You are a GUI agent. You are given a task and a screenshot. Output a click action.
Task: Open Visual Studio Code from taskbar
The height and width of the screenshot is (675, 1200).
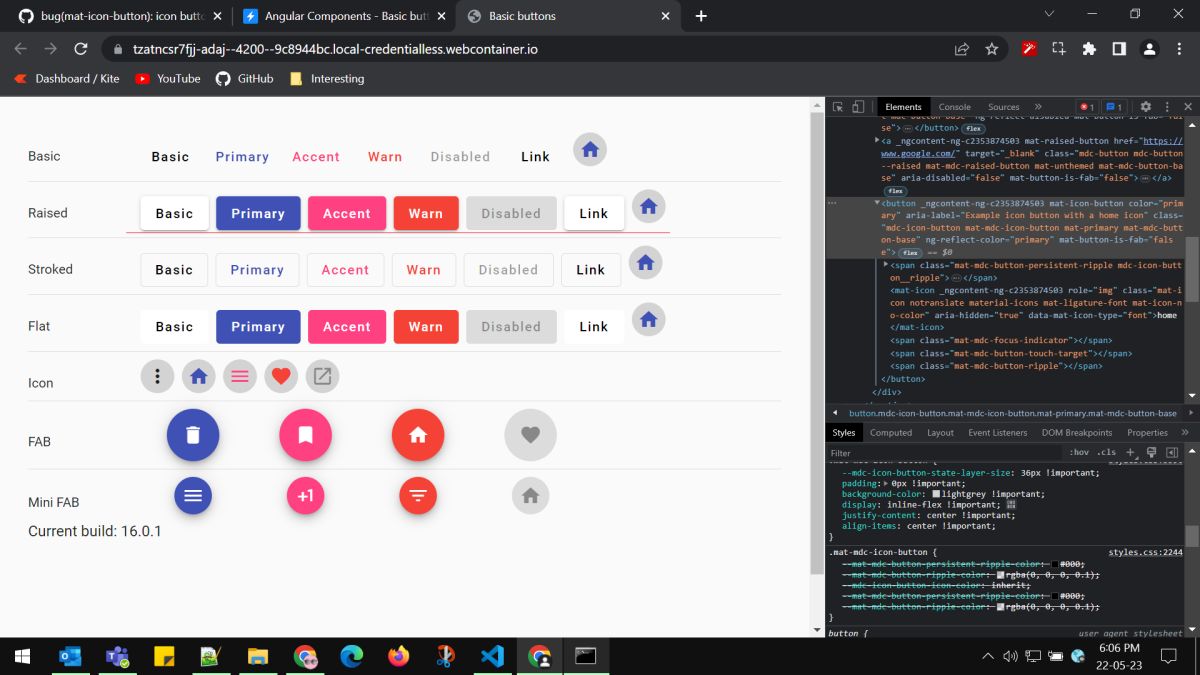[492, 656]
